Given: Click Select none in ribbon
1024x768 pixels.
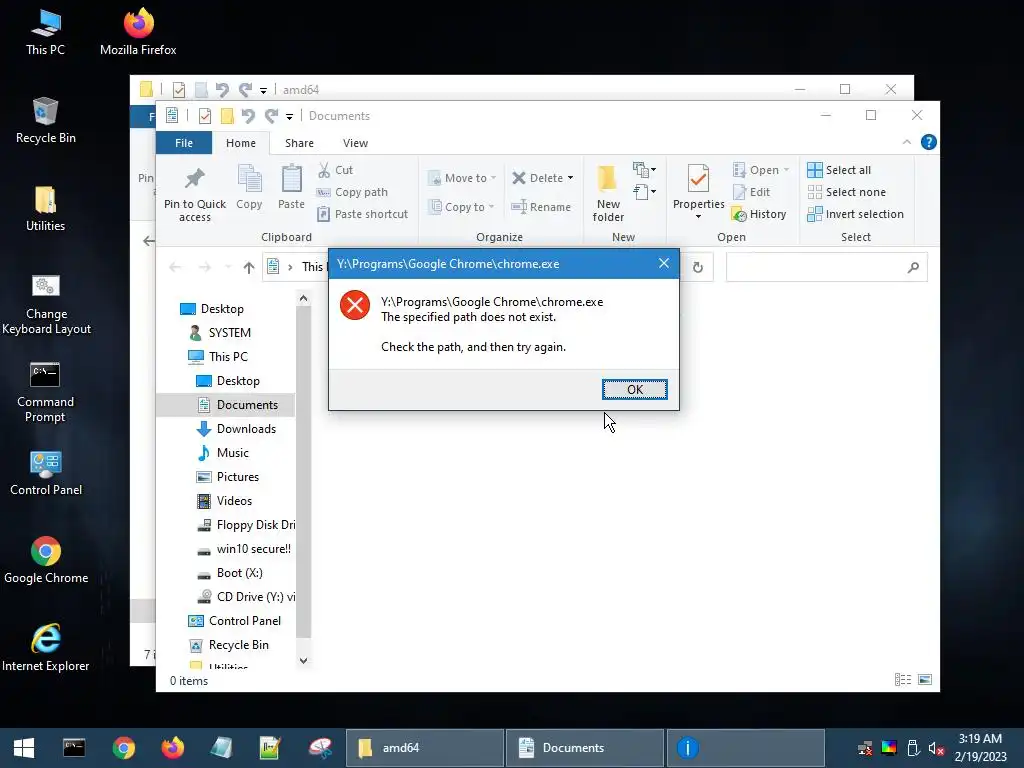Looking at the screenshot, I should tap(846, 192).
